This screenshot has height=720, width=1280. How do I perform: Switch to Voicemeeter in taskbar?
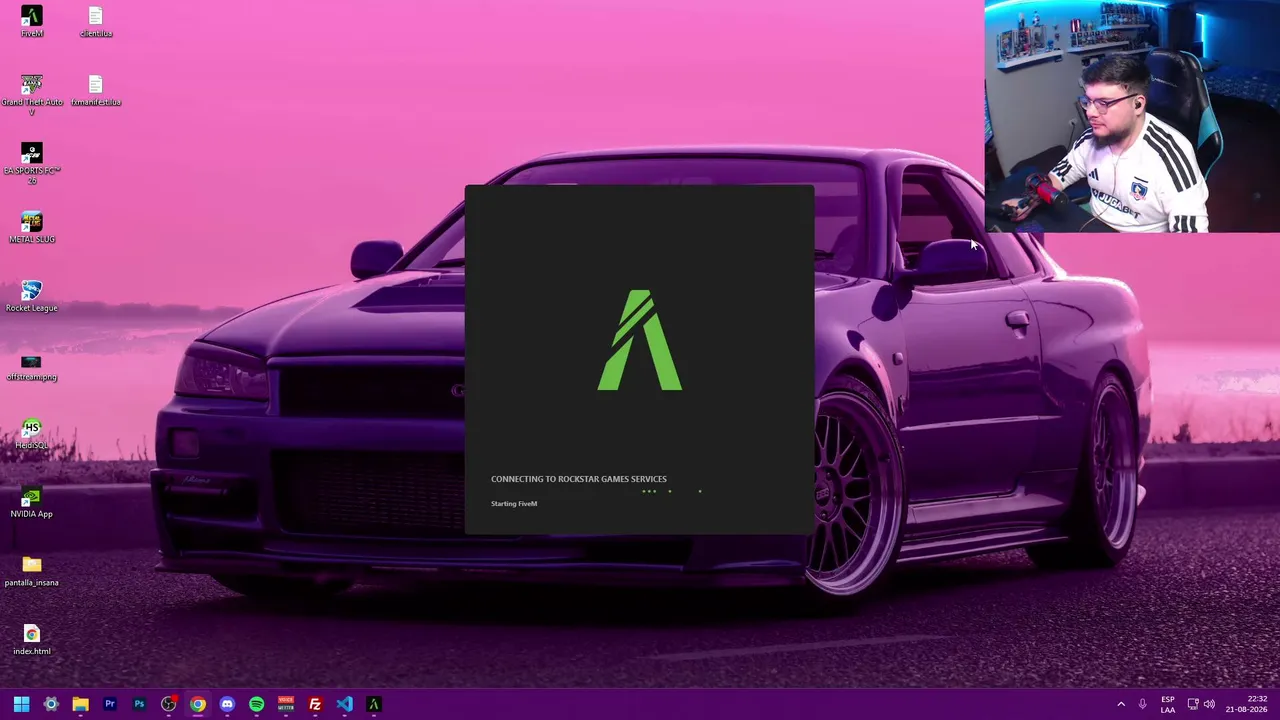(286, 704)
